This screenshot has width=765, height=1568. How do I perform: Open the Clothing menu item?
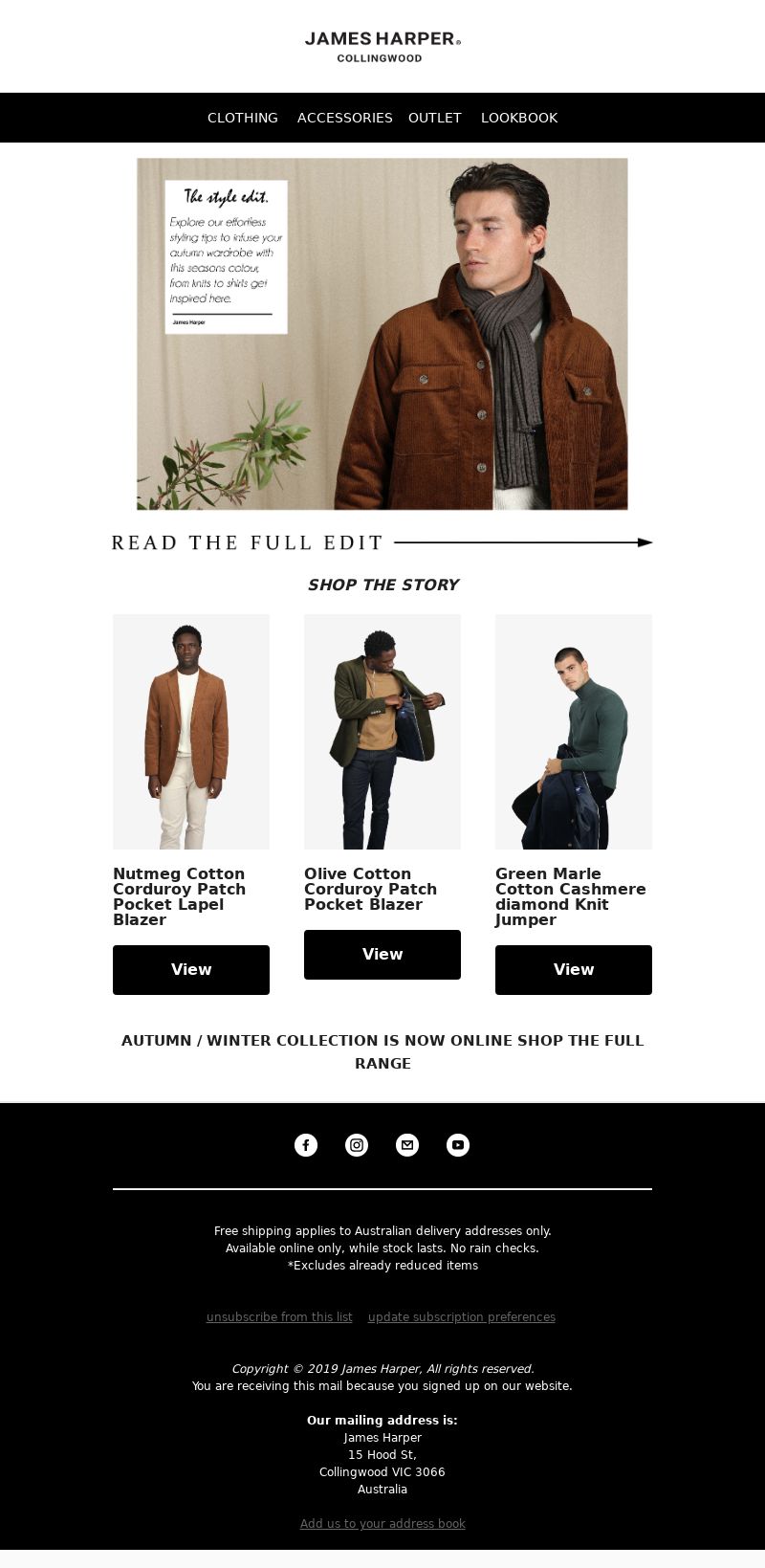pyautogui.click(x=243, y=118)
